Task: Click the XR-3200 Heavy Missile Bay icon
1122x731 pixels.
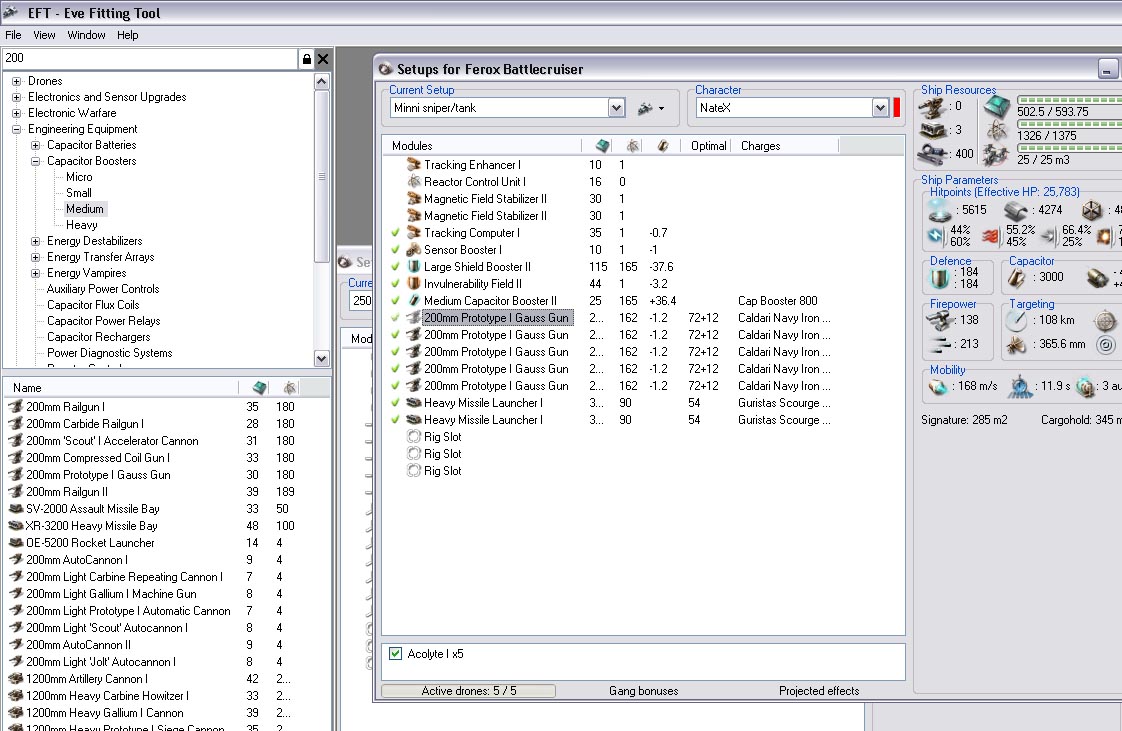Action: pos(15,526)
